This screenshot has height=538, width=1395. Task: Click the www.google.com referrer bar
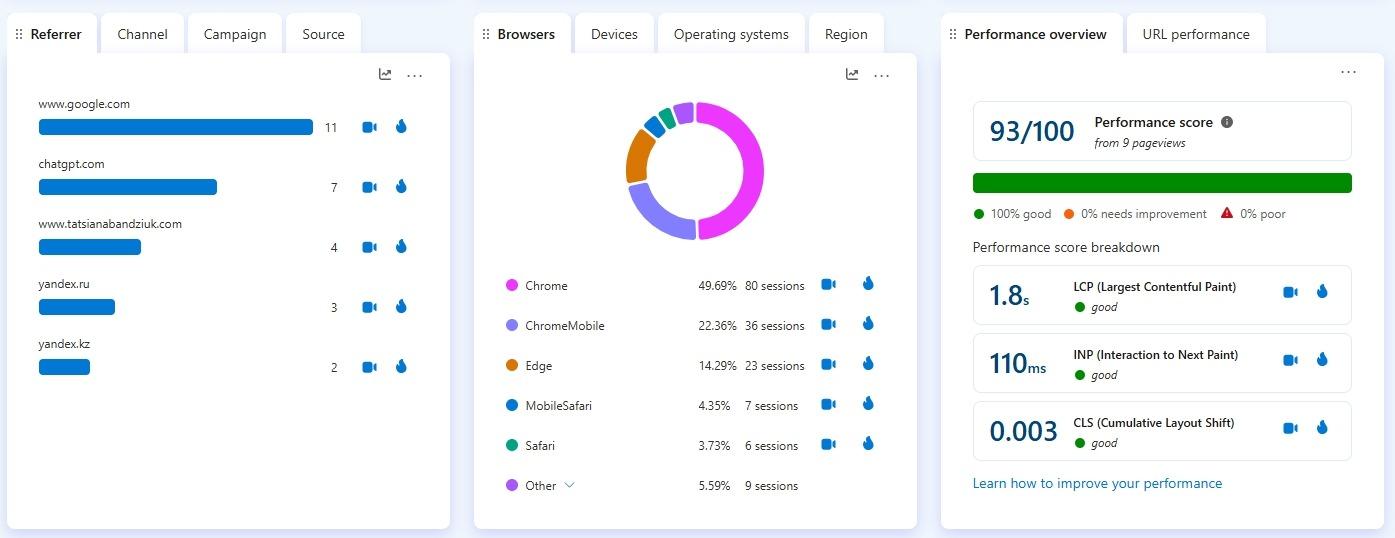point(176,127)
